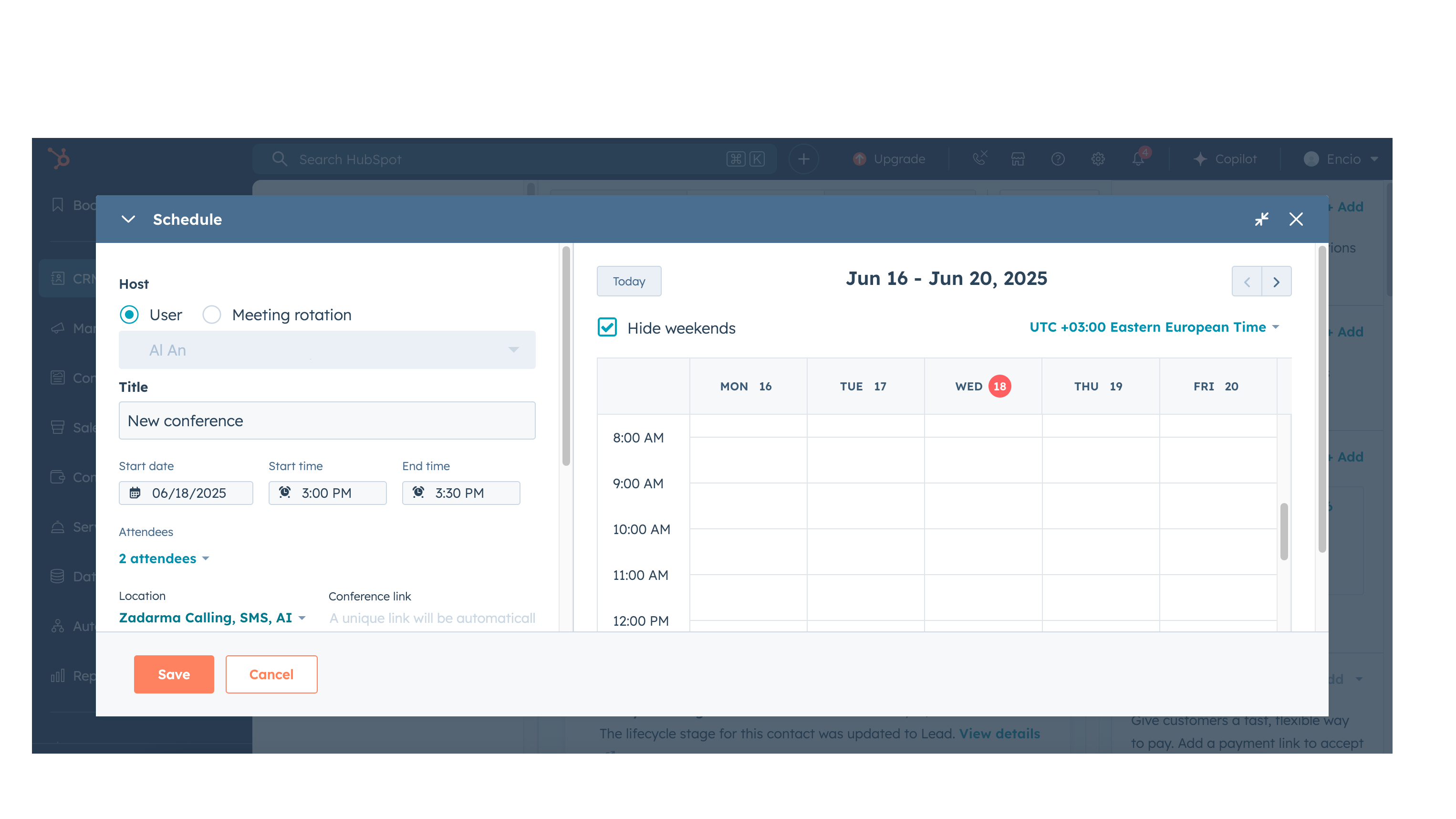Select the User host radio button

[129, 315]
